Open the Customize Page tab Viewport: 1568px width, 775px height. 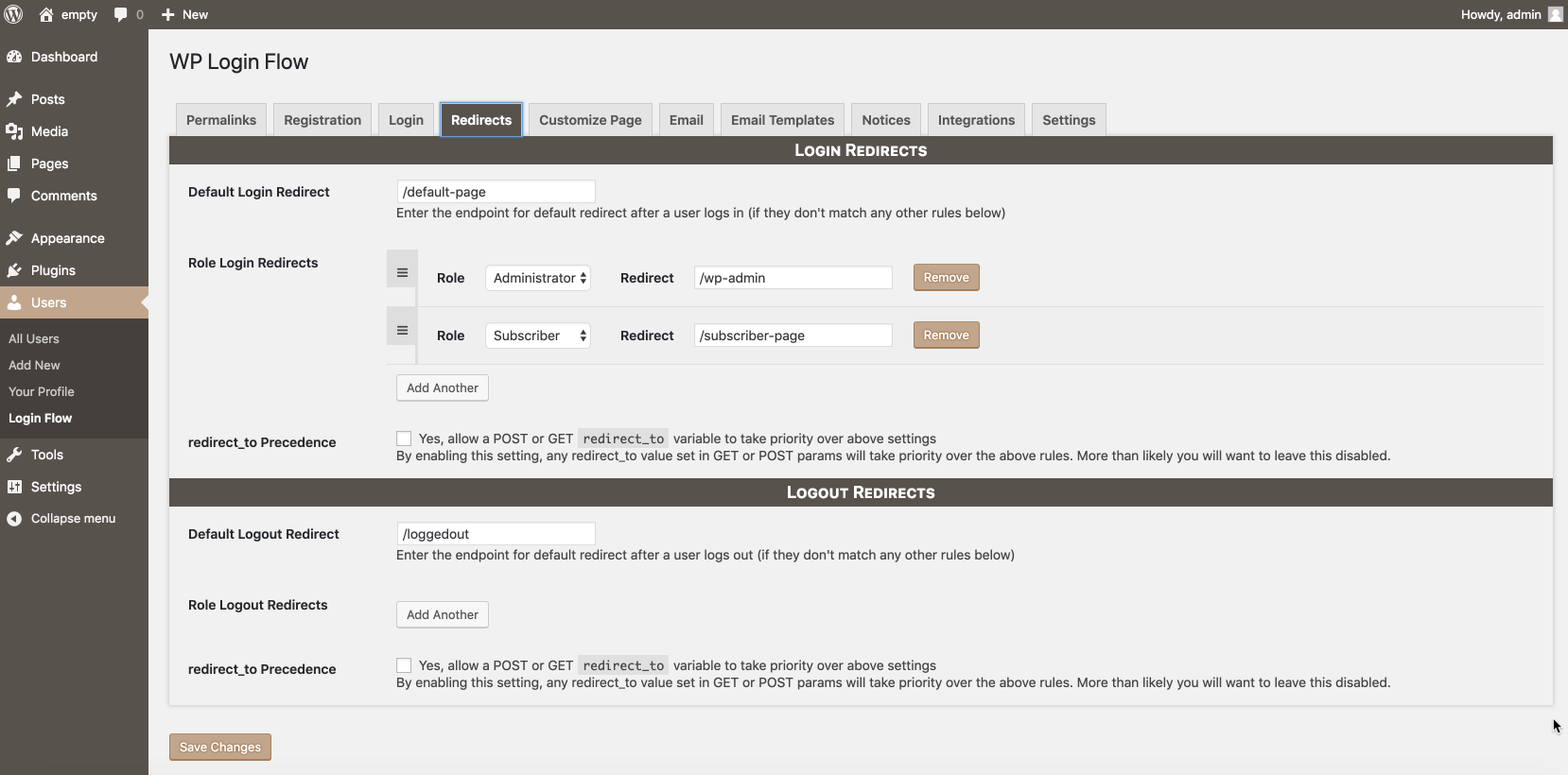point(590,120)
